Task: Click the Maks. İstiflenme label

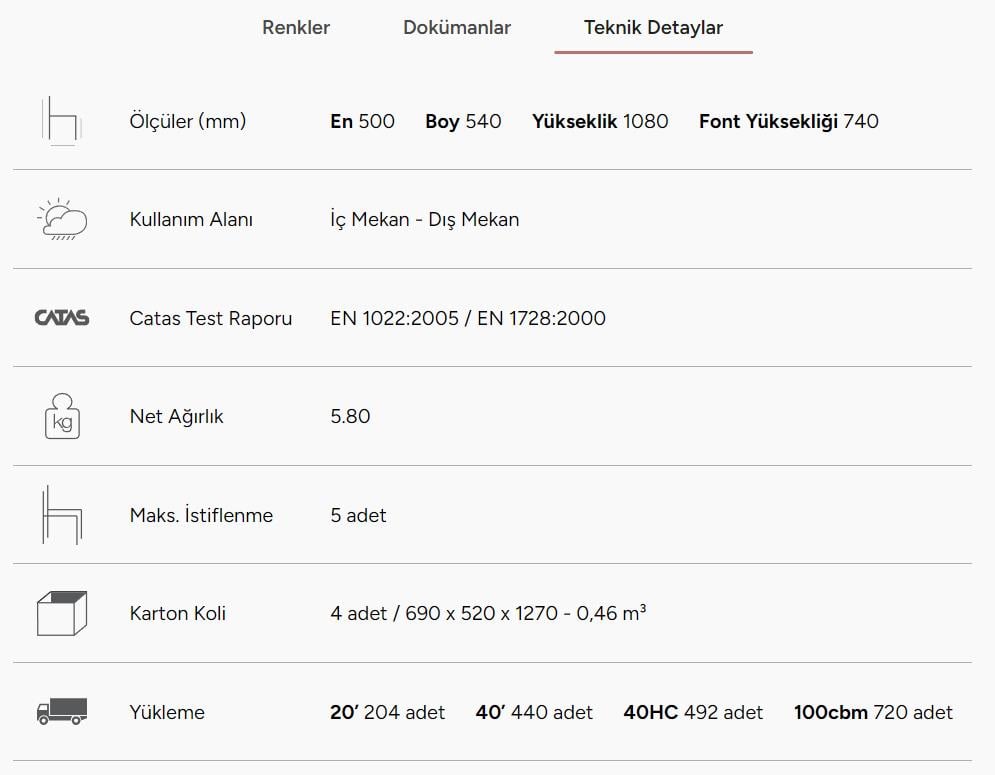Action: tap(201, 515)
